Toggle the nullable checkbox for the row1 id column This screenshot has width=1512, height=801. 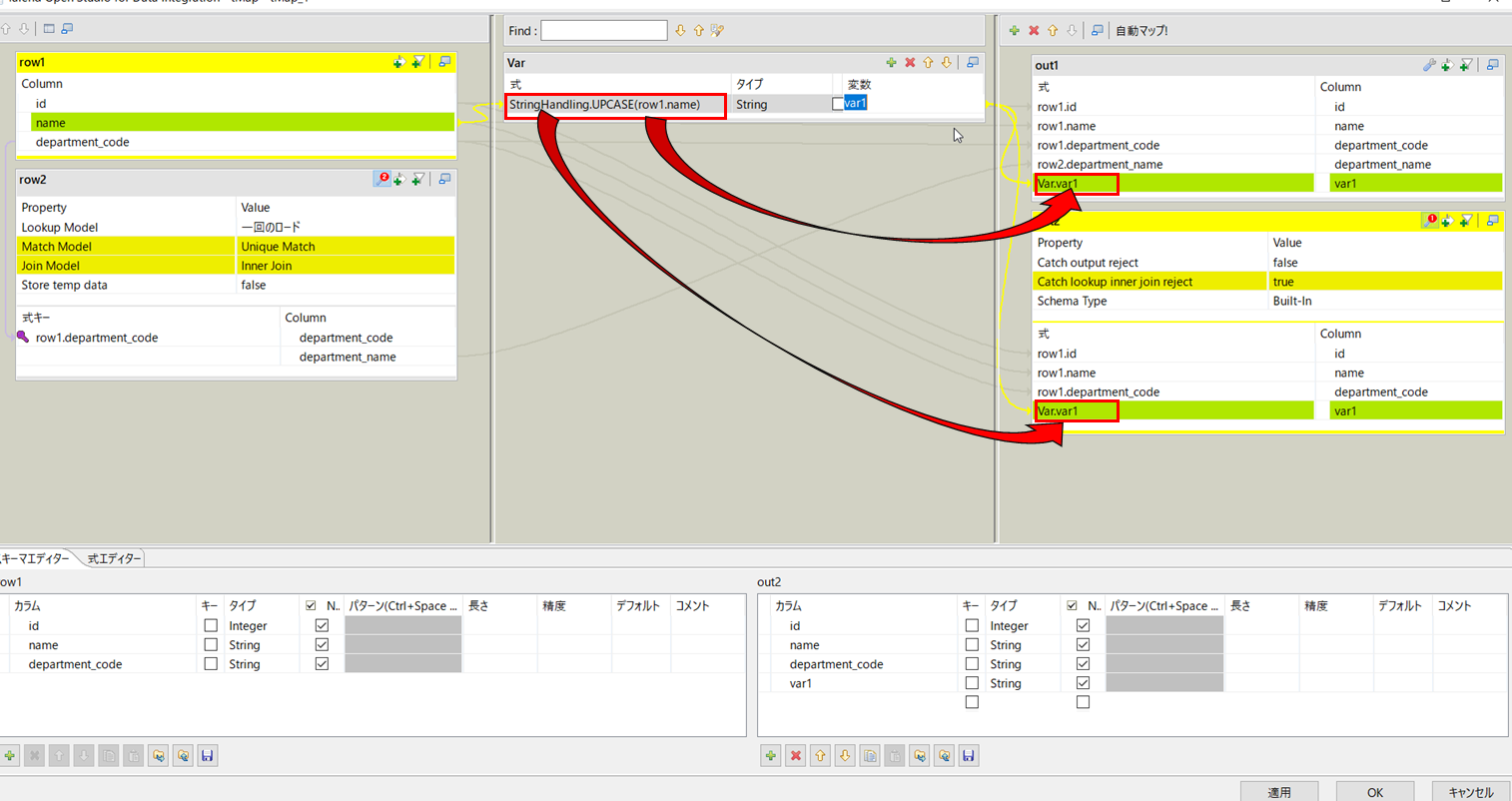pos(322,626)
